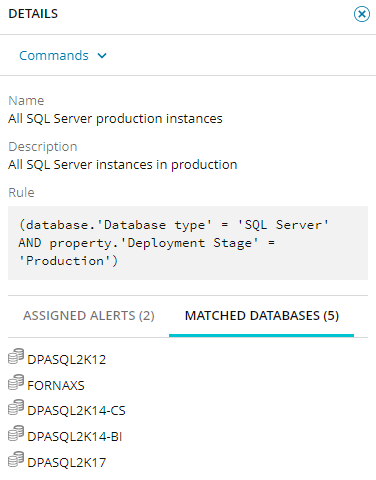Open the DPASQL2K17 database entry
Image resolution: width=376 pixels, height=480 pixels.
(66, 463)
